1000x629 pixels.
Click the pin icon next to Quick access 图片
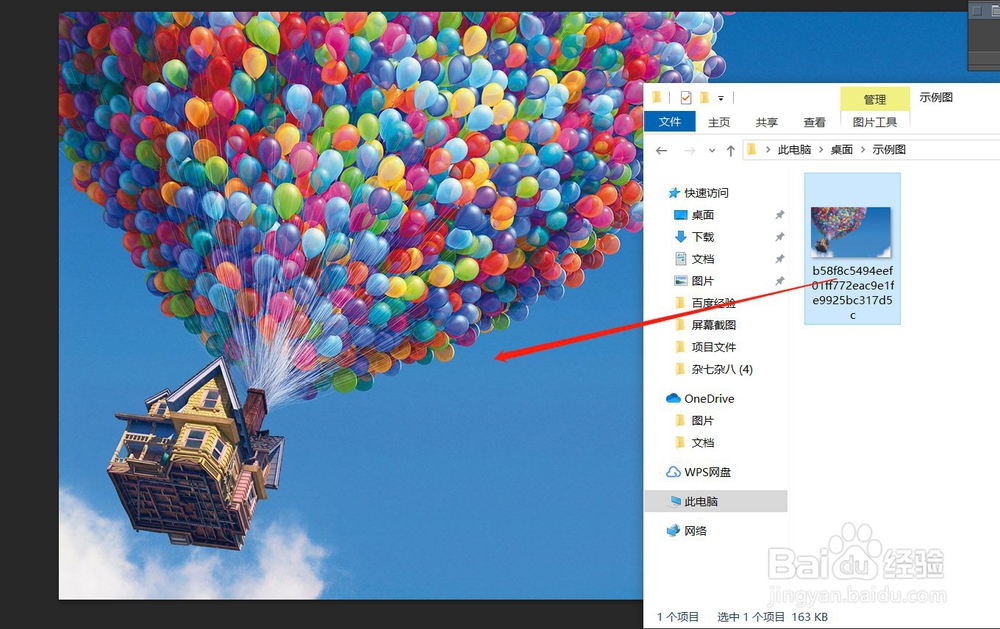click(x=779, y=281)
